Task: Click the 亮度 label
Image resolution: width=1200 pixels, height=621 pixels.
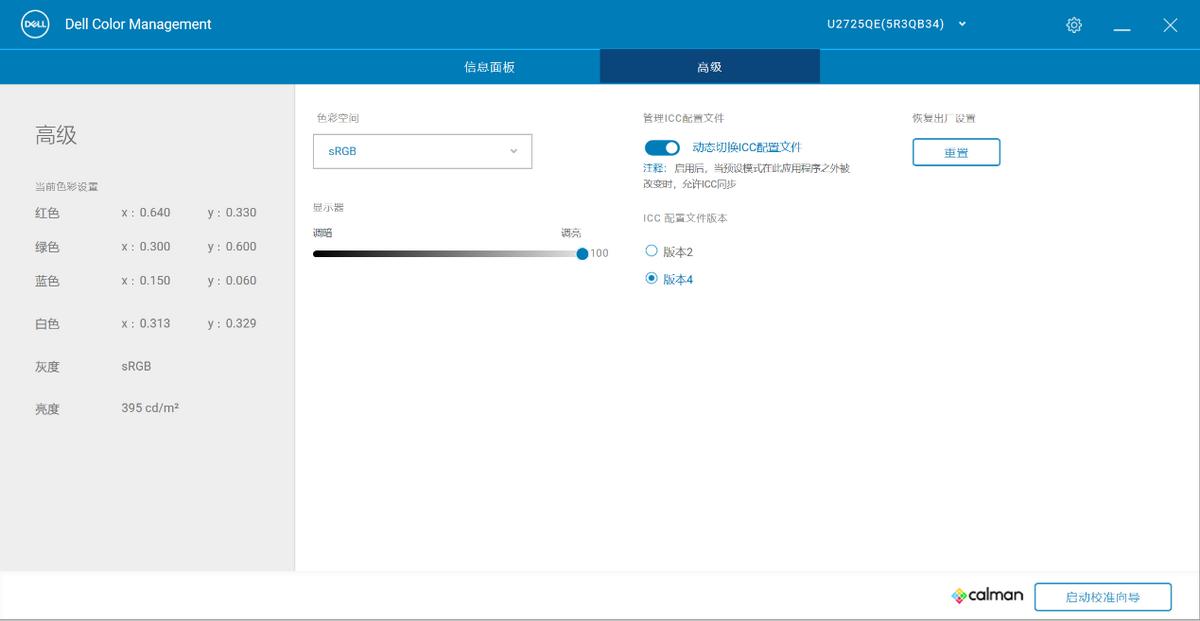Action: (47, 409)
